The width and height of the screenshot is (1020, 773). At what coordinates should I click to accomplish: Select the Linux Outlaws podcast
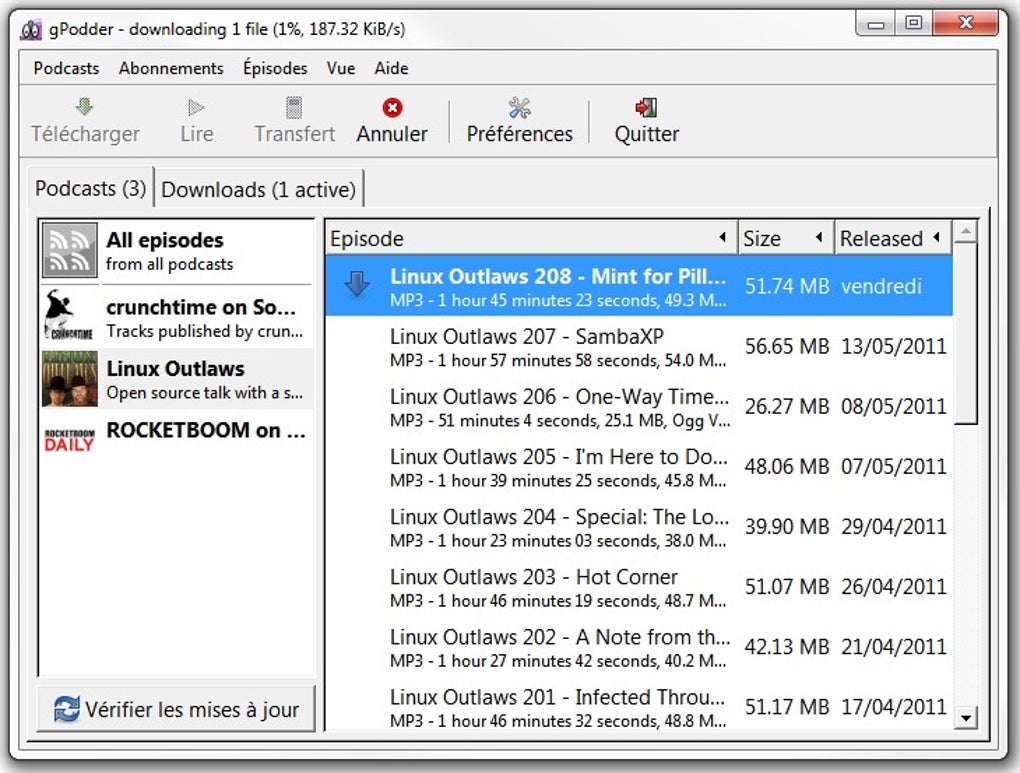coord(176,379)
